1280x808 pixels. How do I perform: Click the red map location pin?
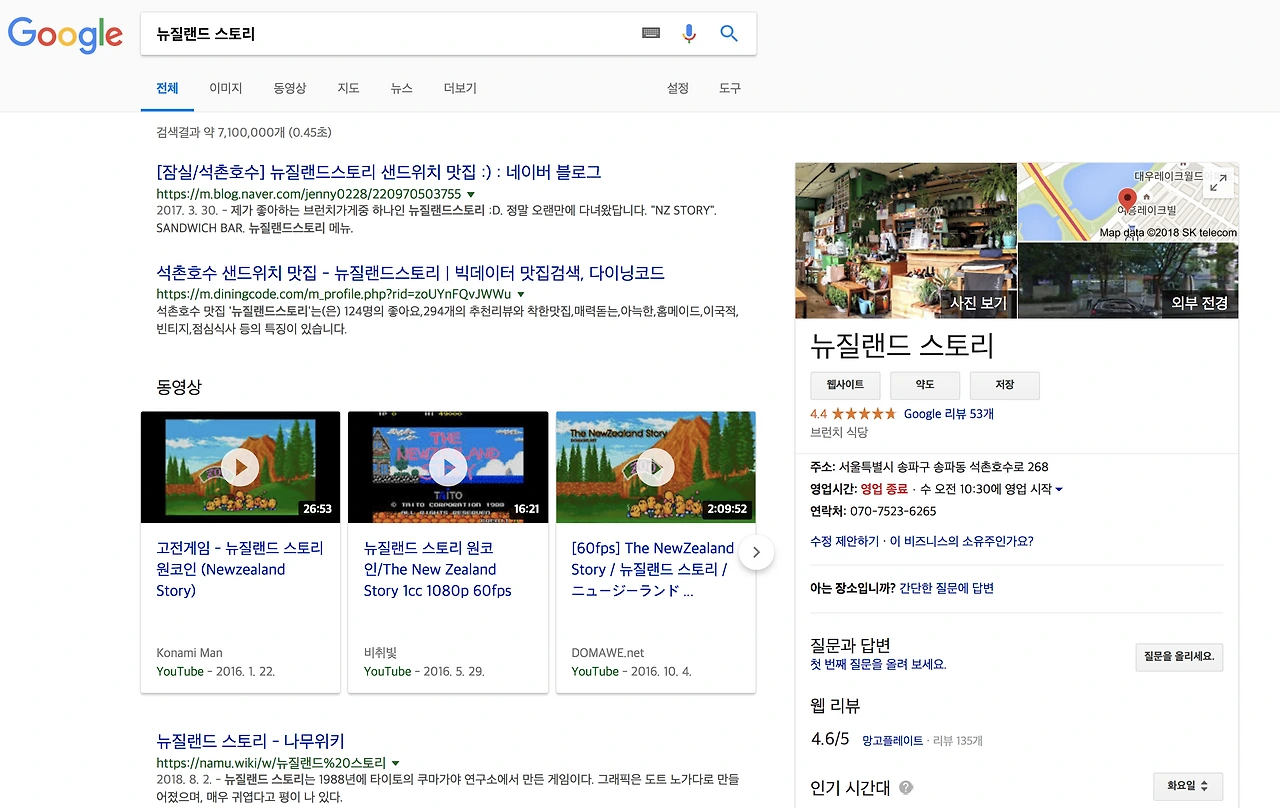pyautogui.click(x=1127, y=198)
